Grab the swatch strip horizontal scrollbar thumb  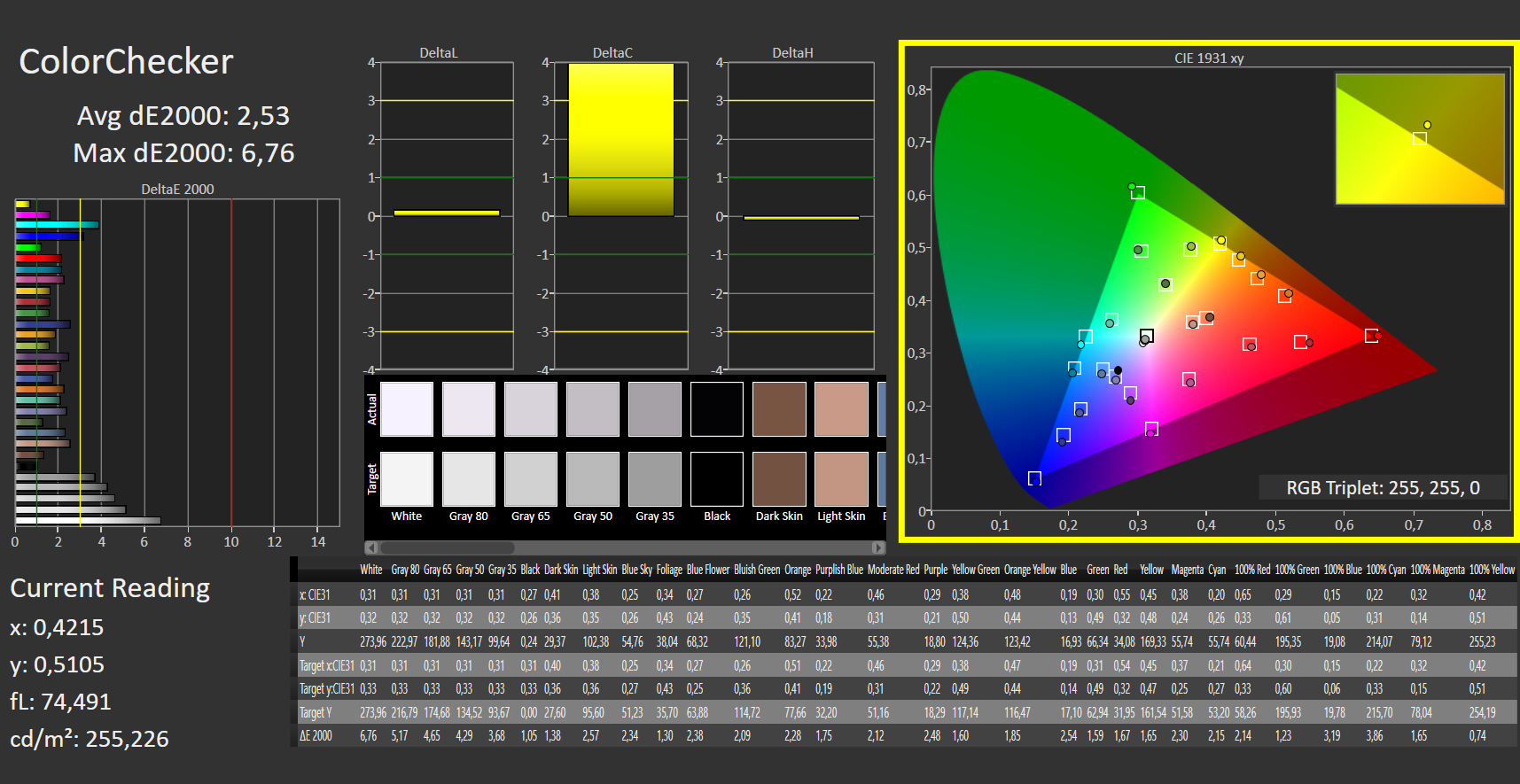tap(447, 547)
